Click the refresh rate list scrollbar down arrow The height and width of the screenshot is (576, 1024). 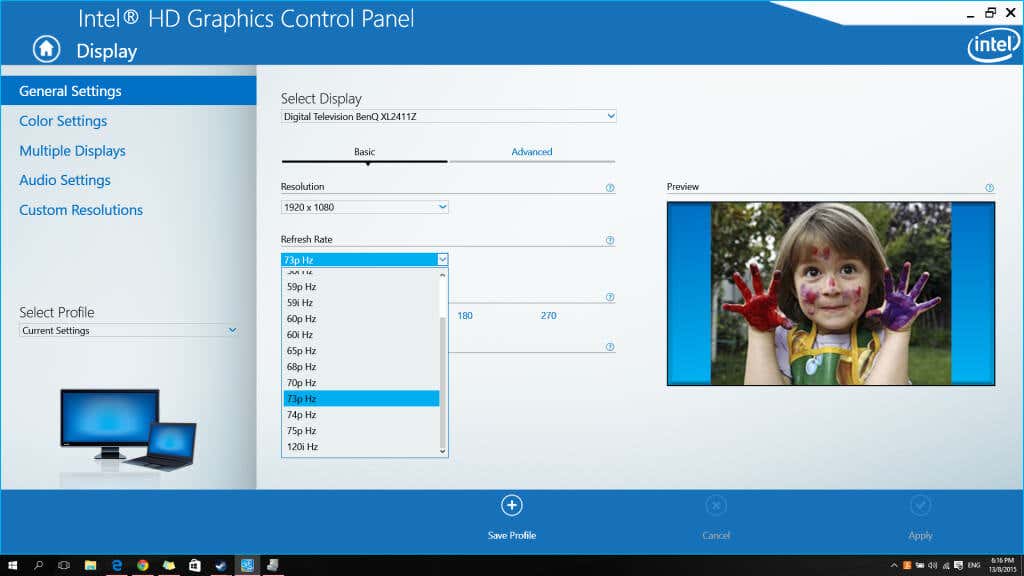(x=443, y=451)
